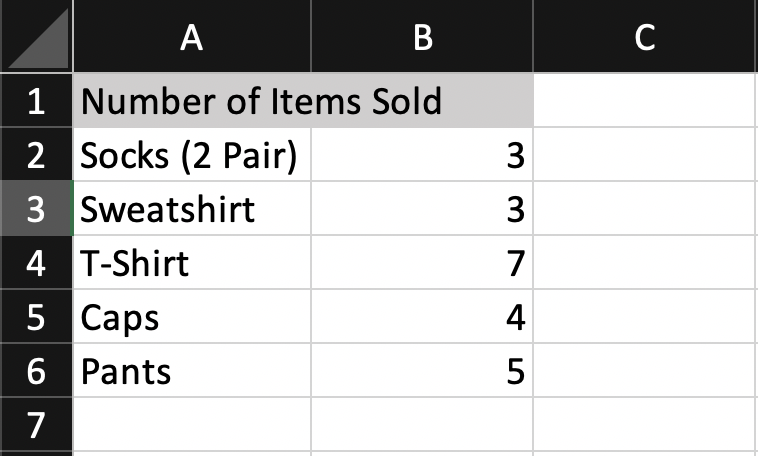Select the T-Shirt cell

pos(192,263)
